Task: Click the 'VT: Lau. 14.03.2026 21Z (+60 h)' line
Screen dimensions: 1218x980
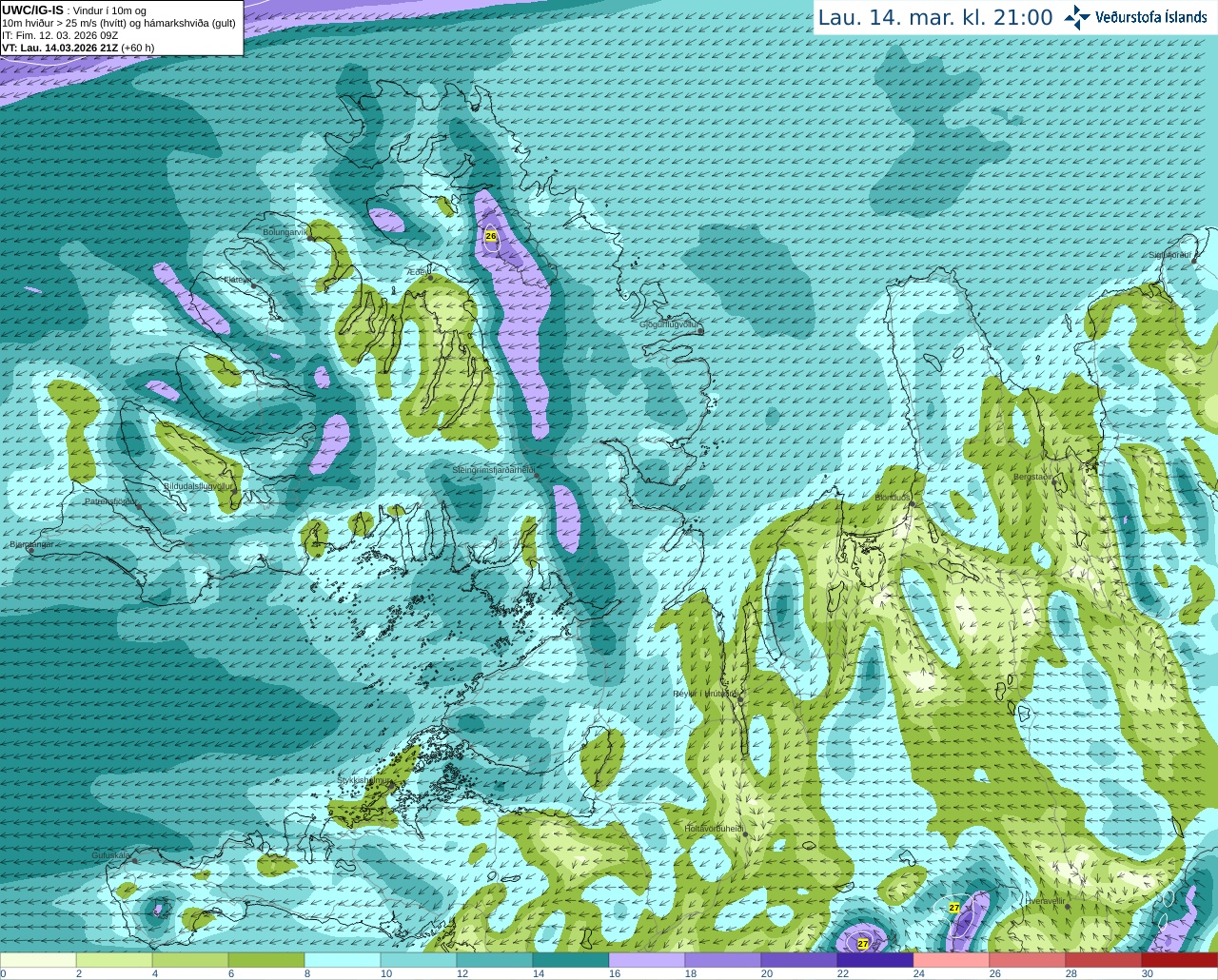Action: 78,48
